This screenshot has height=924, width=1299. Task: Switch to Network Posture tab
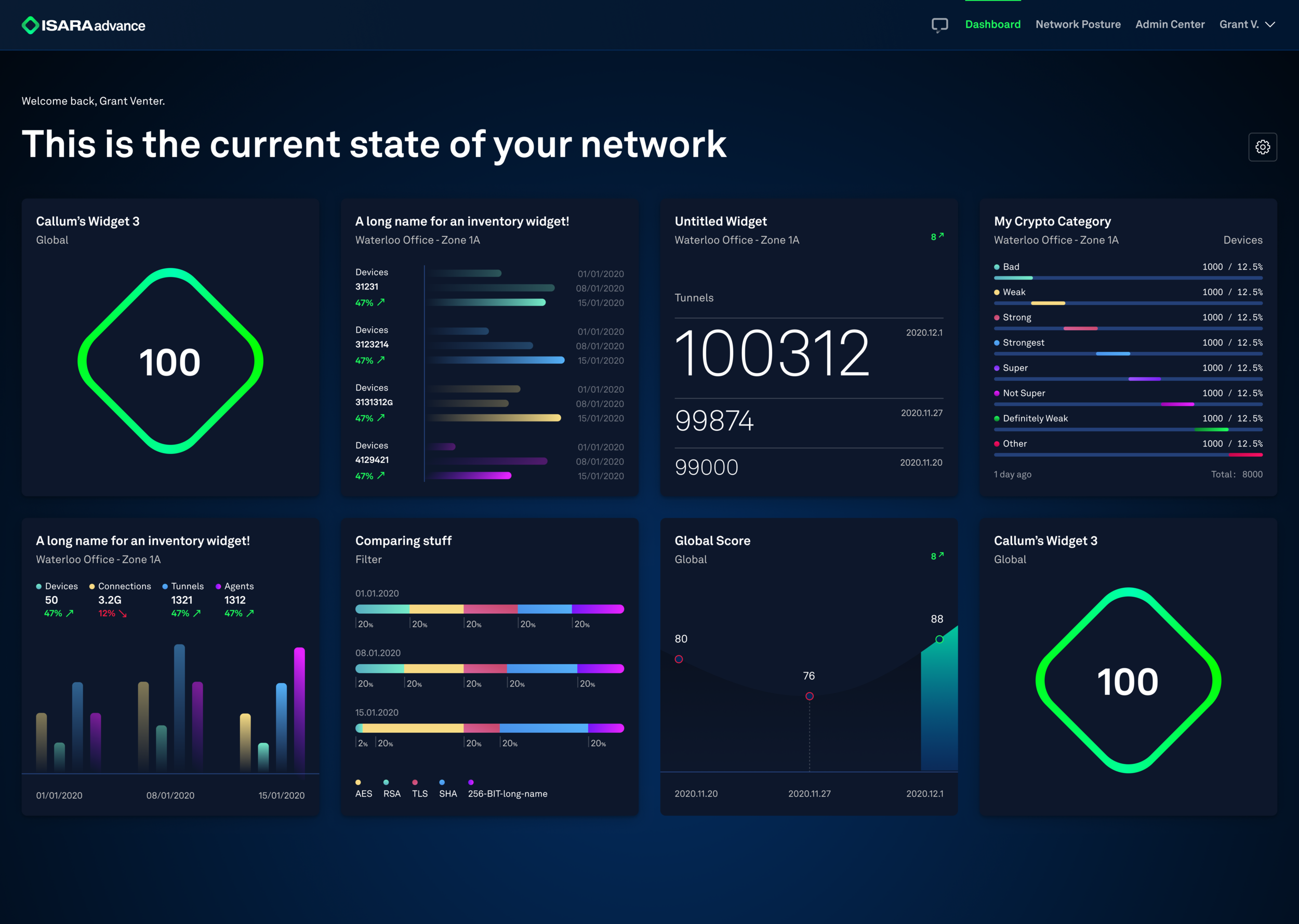tap(1077, 24)
